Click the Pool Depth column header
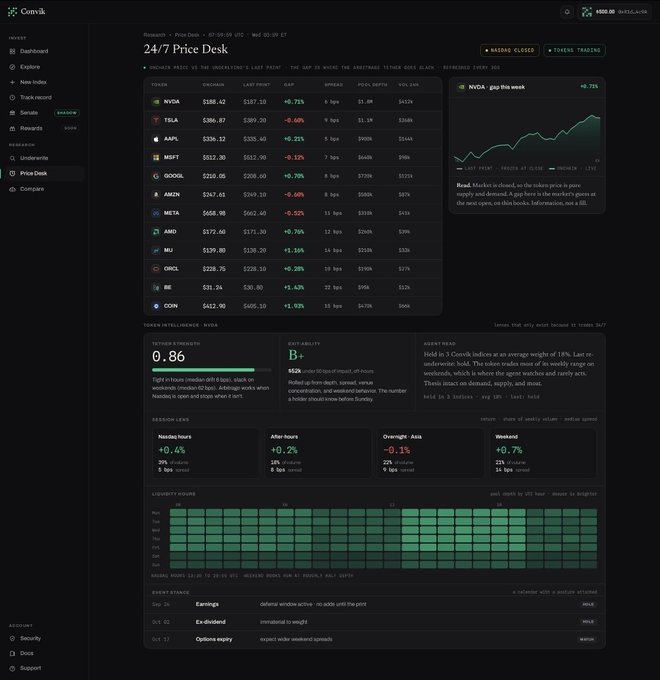Image resolution: width=660 pixels, height=680 pixels. pos(372,85)
